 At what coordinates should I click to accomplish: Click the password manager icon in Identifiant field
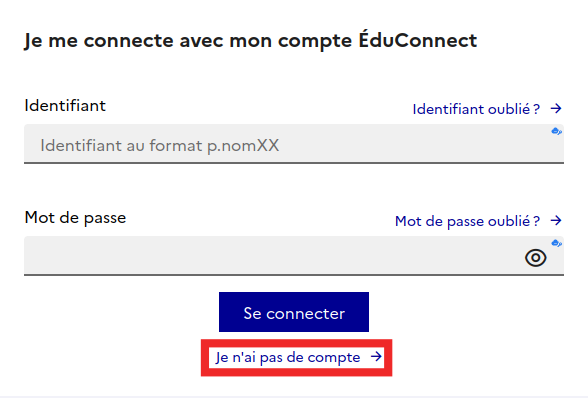point(556,131)
